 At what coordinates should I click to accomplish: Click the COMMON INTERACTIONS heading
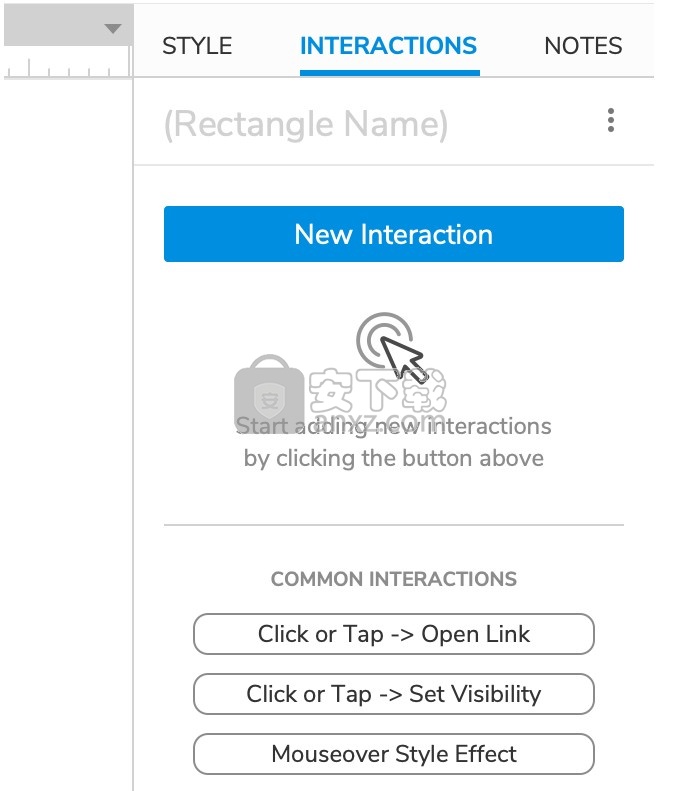tap(393, 579)
